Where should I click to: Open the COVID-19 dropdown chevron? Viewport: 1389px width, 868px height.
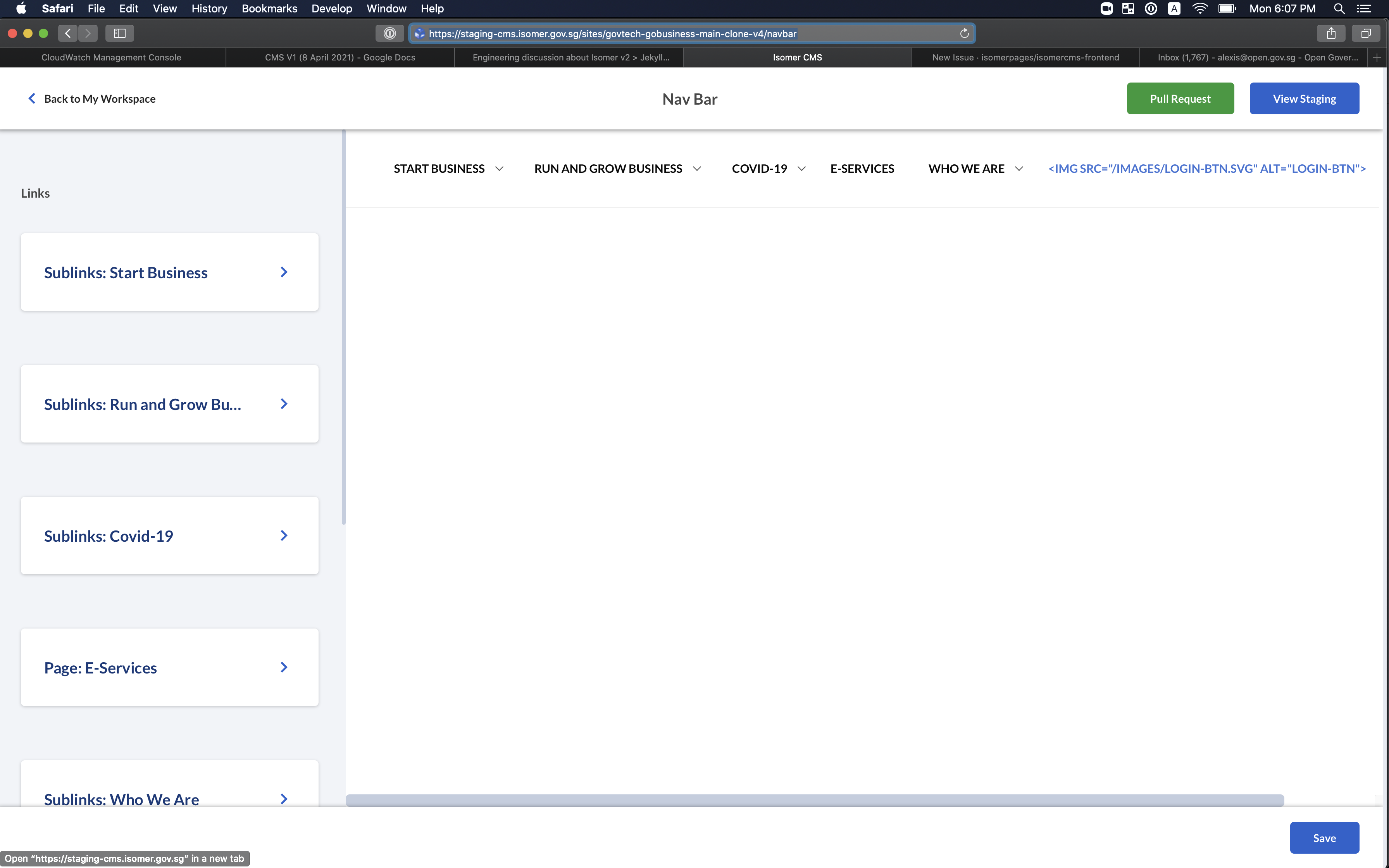coord(801,168)
